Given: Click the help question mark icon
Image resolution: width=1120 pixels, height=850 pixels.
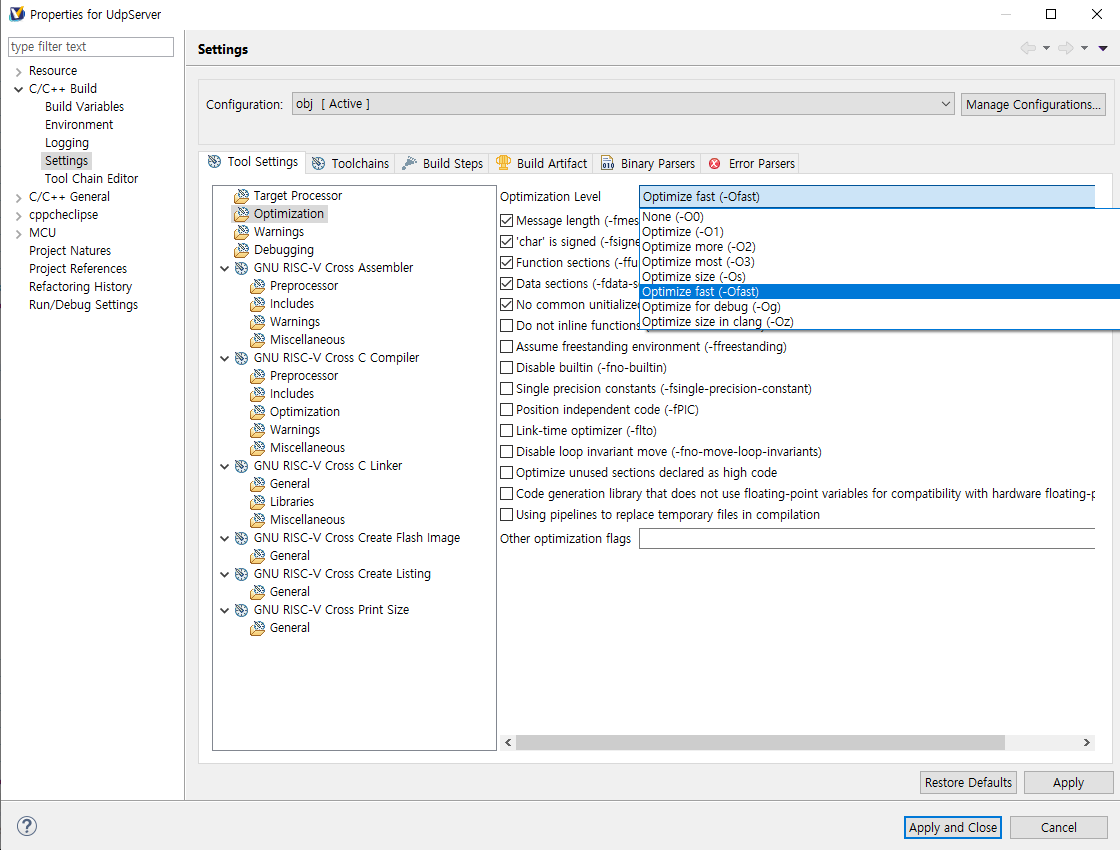Looking at the screenshot, I should [x=26, y=826].
